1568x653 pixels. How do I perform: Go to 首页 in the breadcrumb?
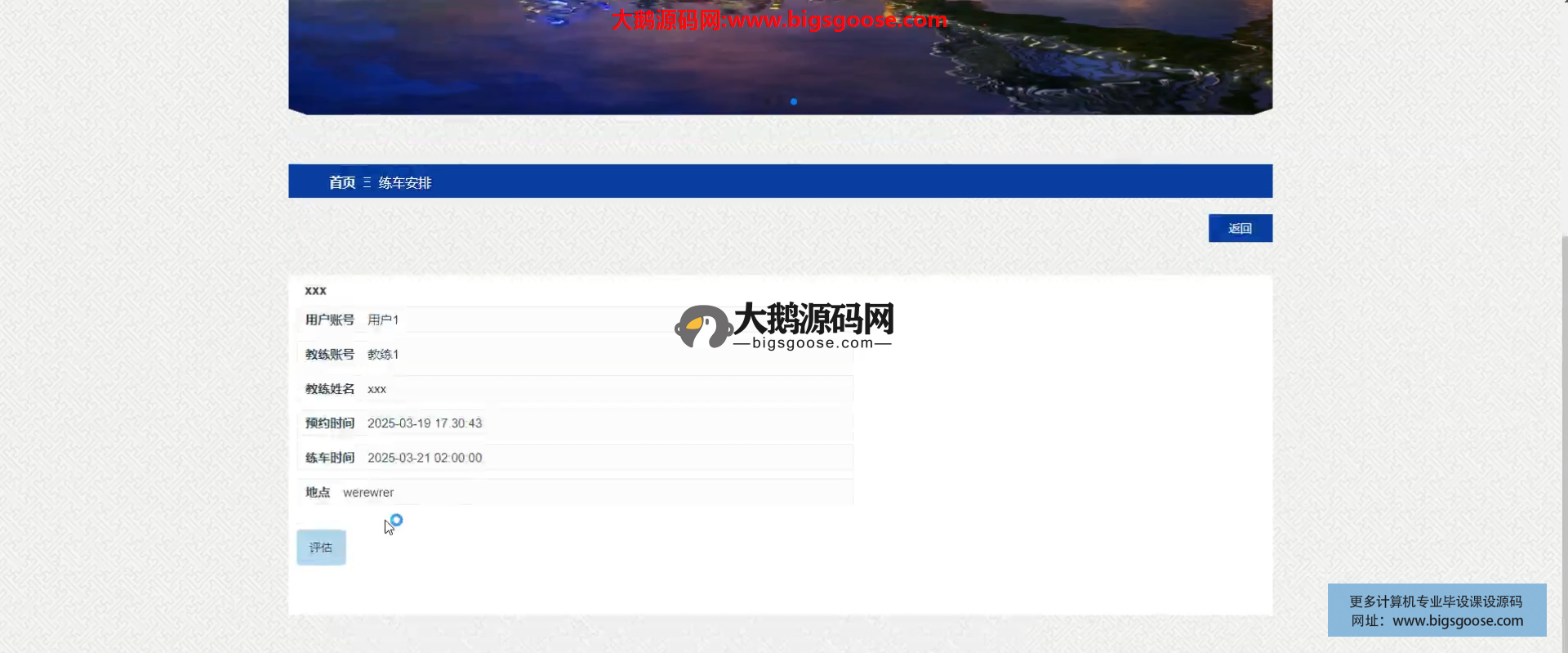pos(341,182)
